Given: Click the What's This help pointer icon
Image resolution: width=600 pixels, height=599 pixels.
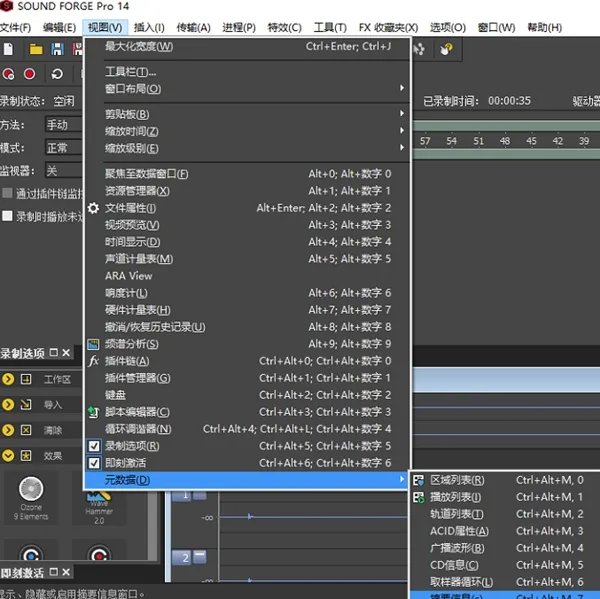Looking at the screenshot, I should click(x=446, y=49).
